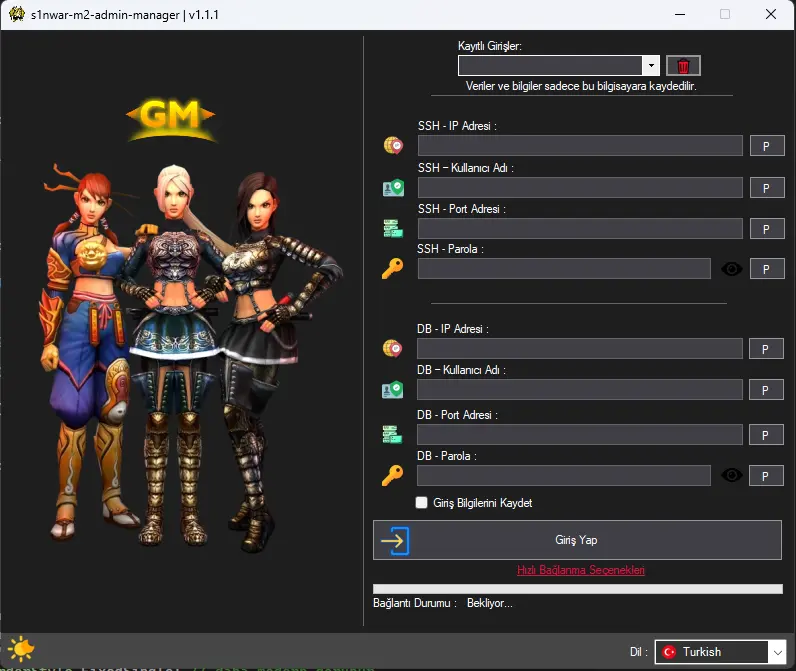Click the P button beside SSH IP Adresi
This screenshot has width=796, height=671.
(766, 146)
